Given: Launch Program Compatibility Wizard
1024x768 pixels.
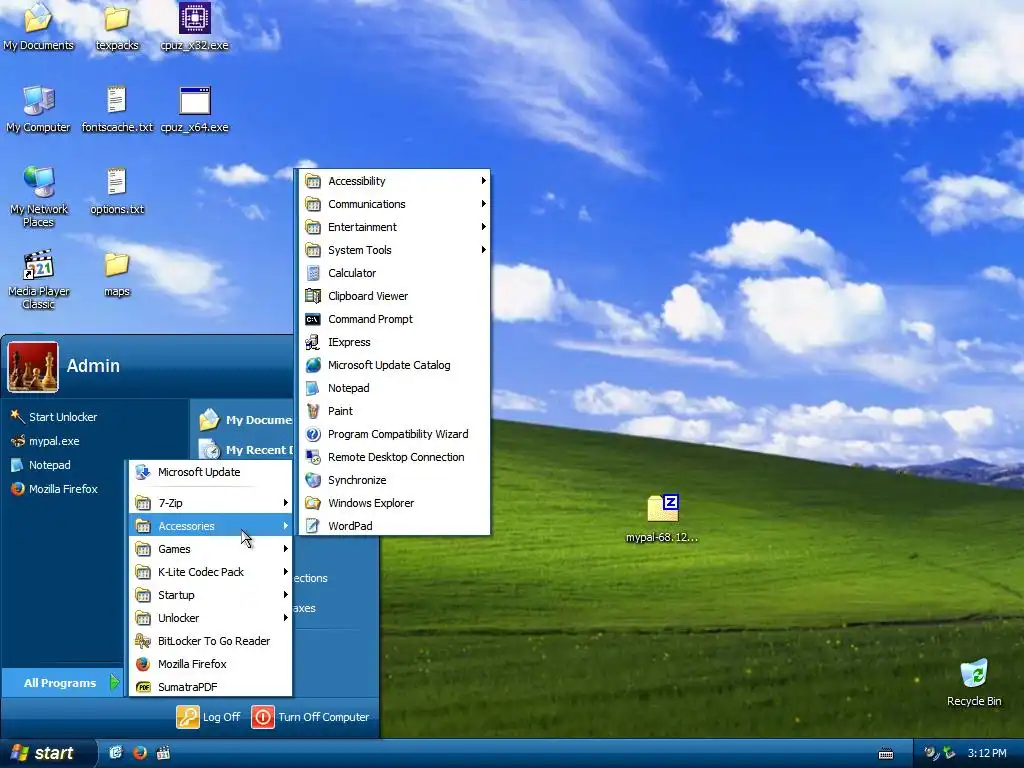Looking at the screenshot, I should [x=394, y=434].
